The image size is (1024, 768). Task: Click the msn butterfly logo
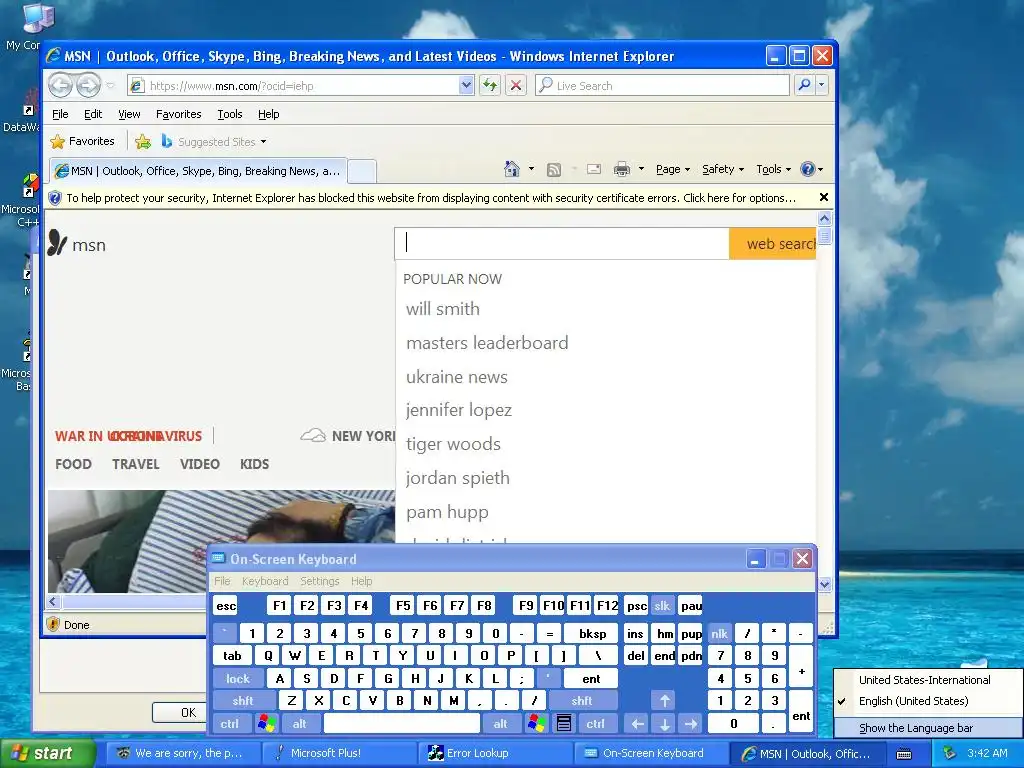click(57, 243)
